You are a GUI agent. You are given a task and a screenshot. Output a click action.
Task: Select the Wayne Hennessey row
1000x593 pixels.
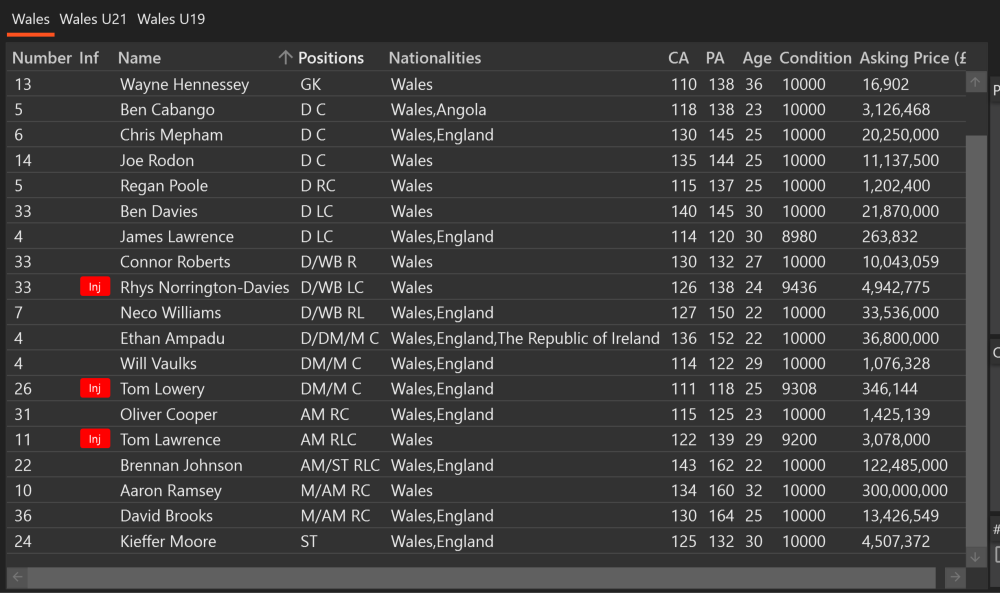point(486,84)
